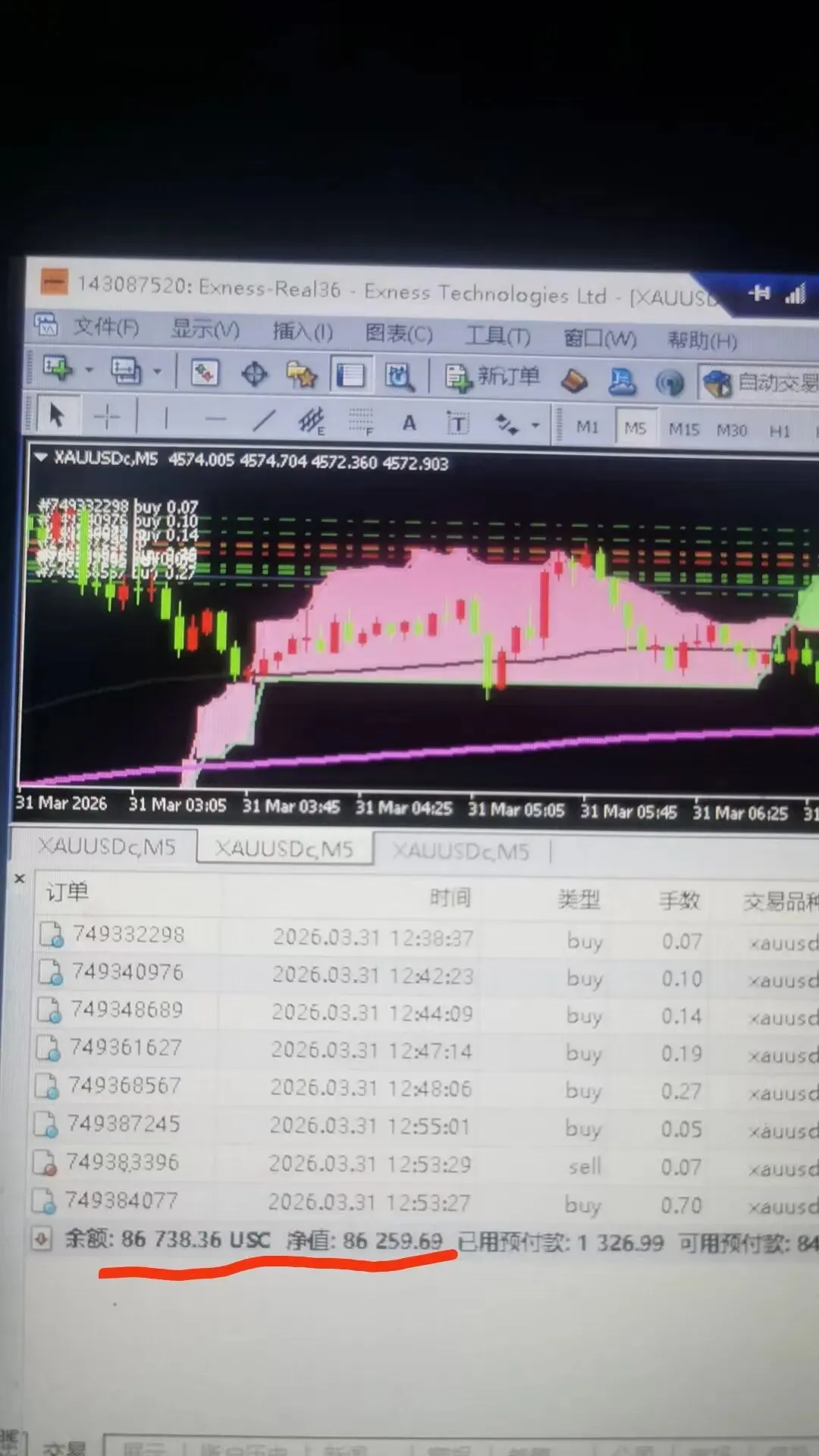Select the Text 'A' tool
This screenshot has height=1456, width=819.
point(409,423)
